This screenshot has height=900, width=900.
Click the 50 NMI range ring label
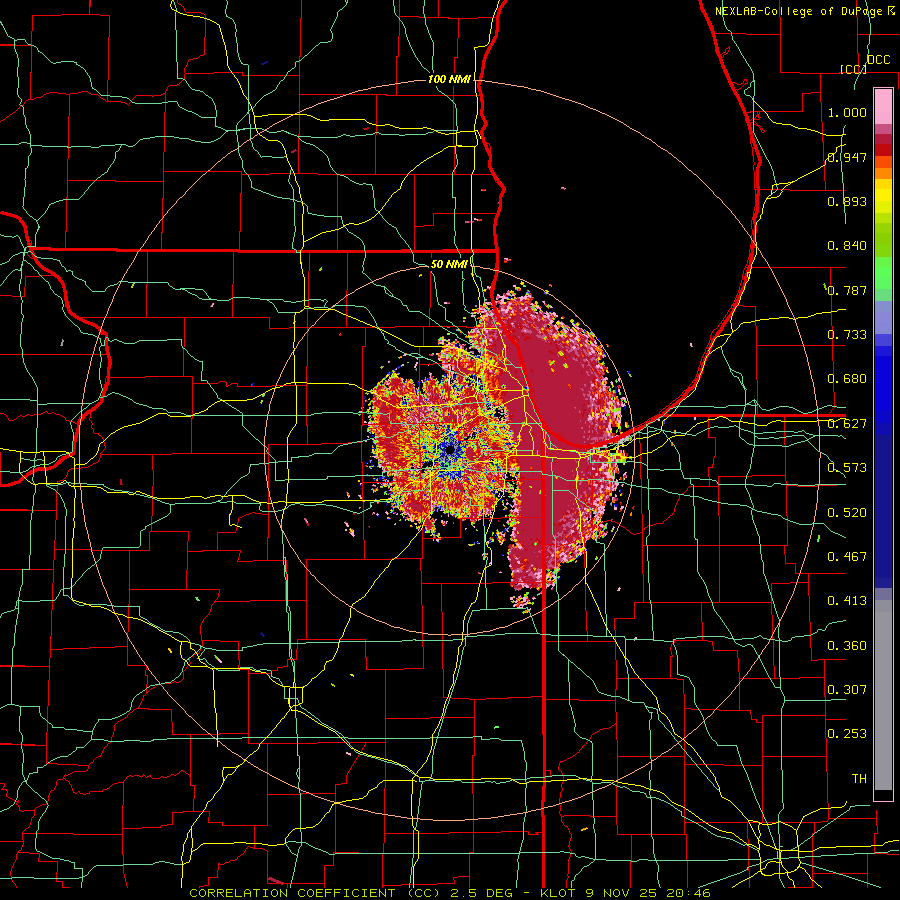coord(449,264)
